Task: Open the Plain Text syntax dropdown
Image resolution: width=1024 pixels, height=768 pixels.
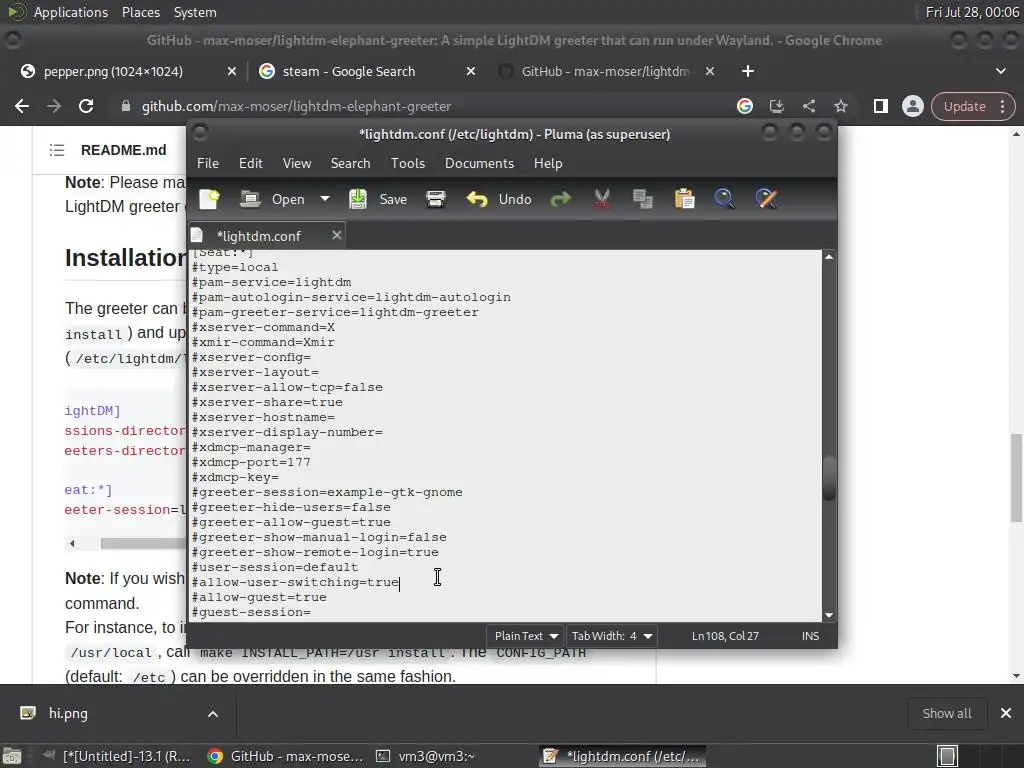Action: tap(526, 636)
